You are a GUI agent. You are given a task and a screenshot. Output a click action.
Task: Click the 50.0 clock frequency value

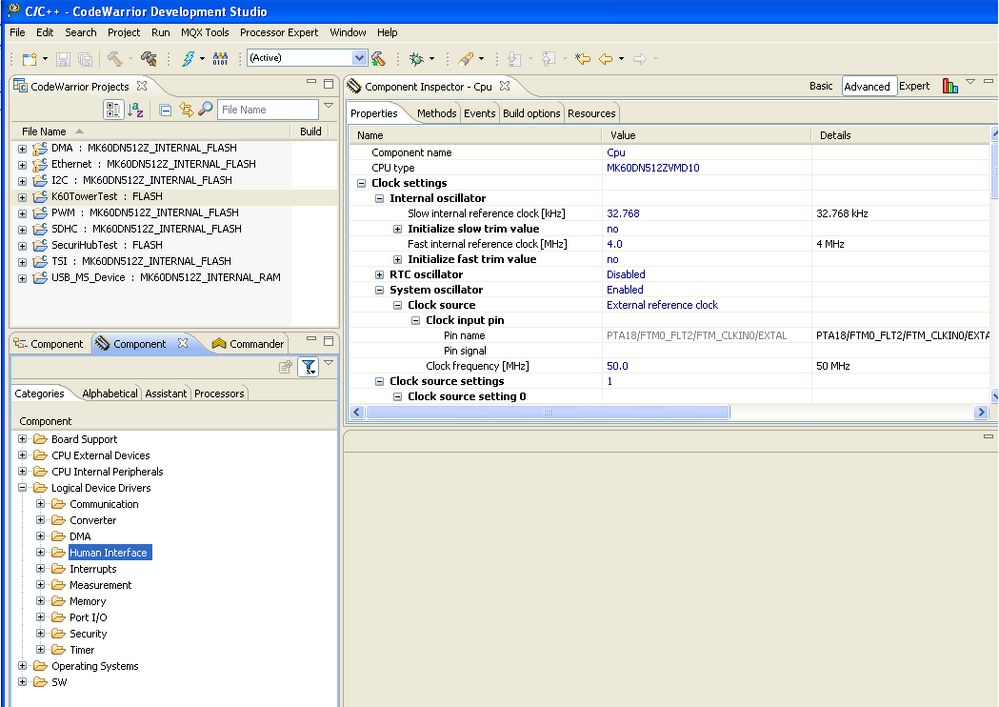click(x=617, y=366)
